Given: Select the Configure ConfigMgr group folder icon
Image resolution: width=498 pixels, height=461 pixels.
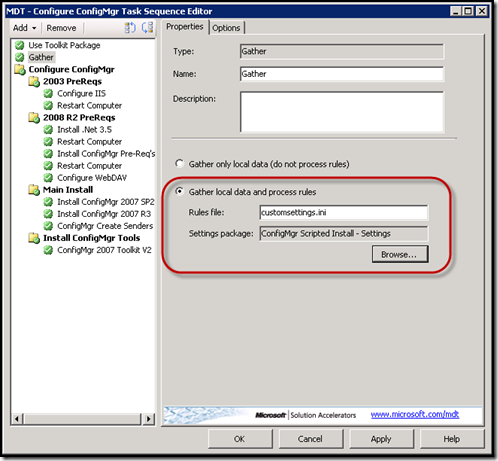Looking at the screenshot, I should coord(20,69).
